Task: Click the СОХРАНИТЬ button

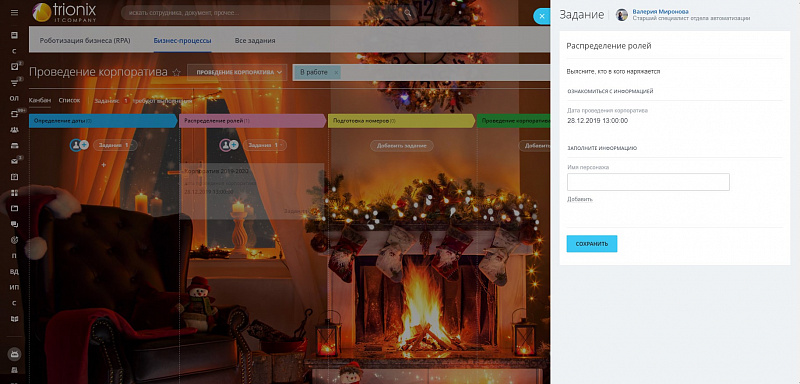Action: pyautogui.click(x=592, y=244)
